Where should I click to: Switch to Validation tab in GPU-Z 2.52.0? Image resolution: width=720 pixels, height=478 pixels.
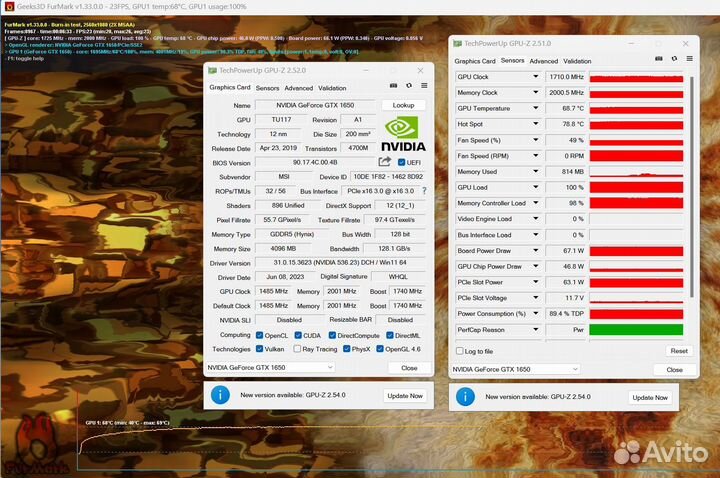332,88
